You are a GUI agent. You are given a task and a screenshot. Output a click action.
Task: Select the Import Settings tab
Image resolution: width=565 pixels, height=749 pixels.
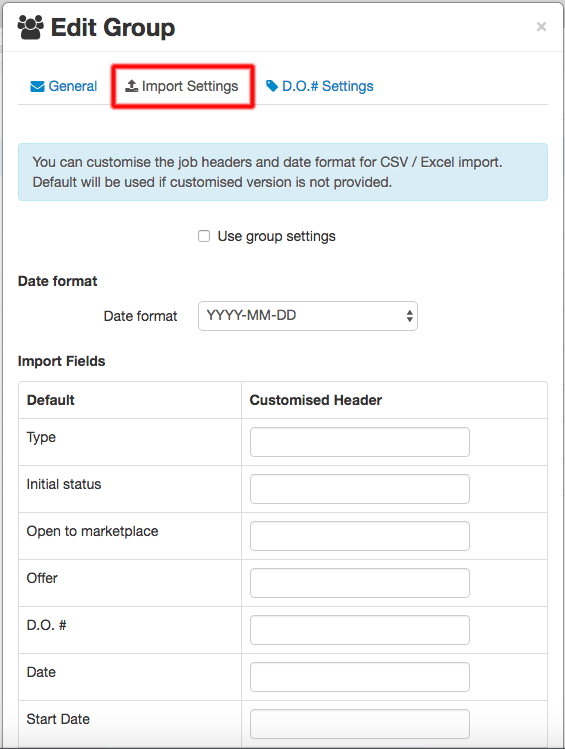[x=182, y=86]
